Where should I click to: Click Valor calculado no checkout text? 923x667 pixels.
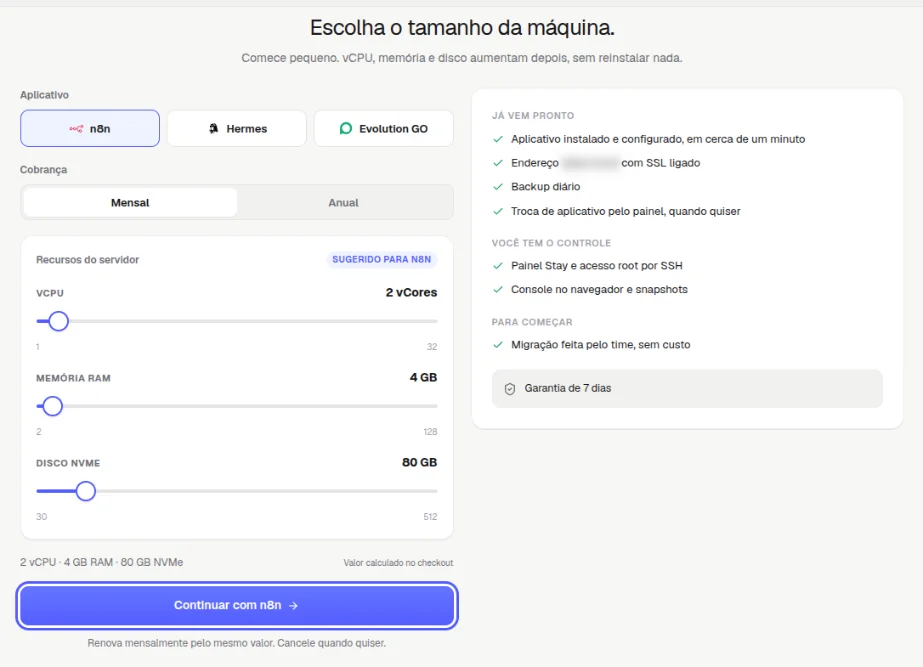coord(398,563)
